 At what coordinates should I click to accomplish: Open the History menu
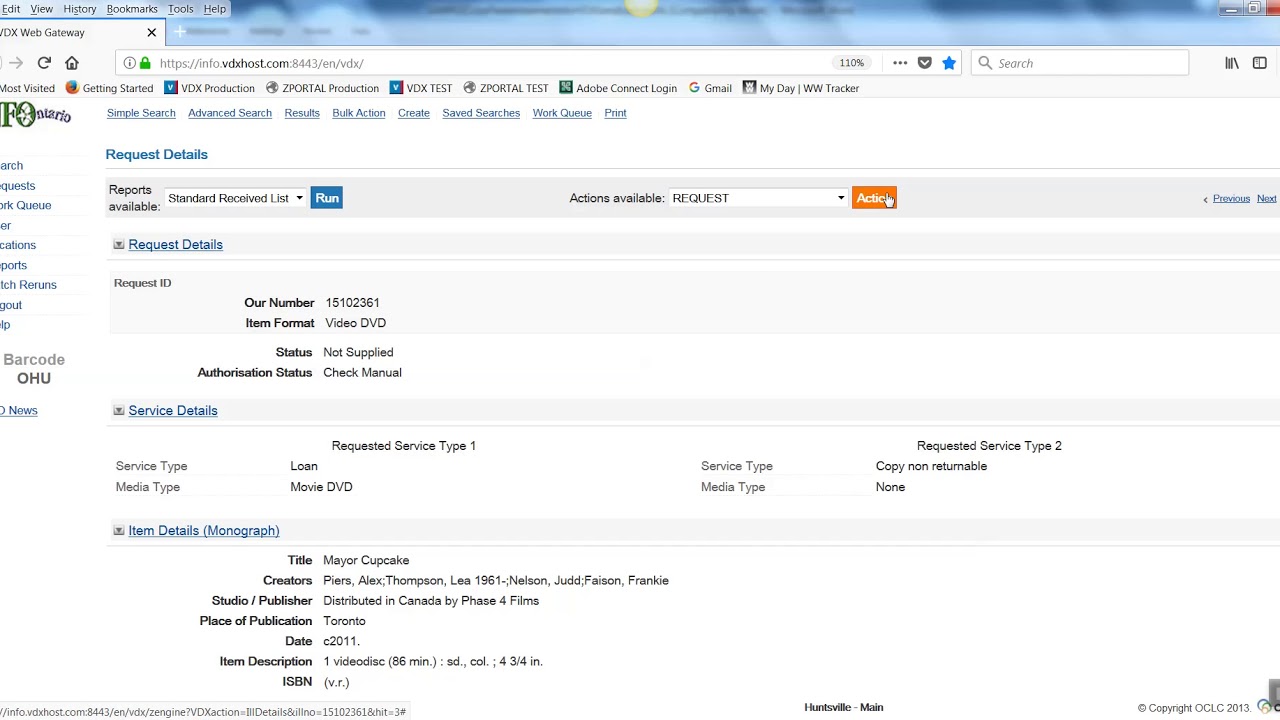click(x=80, y=9)
